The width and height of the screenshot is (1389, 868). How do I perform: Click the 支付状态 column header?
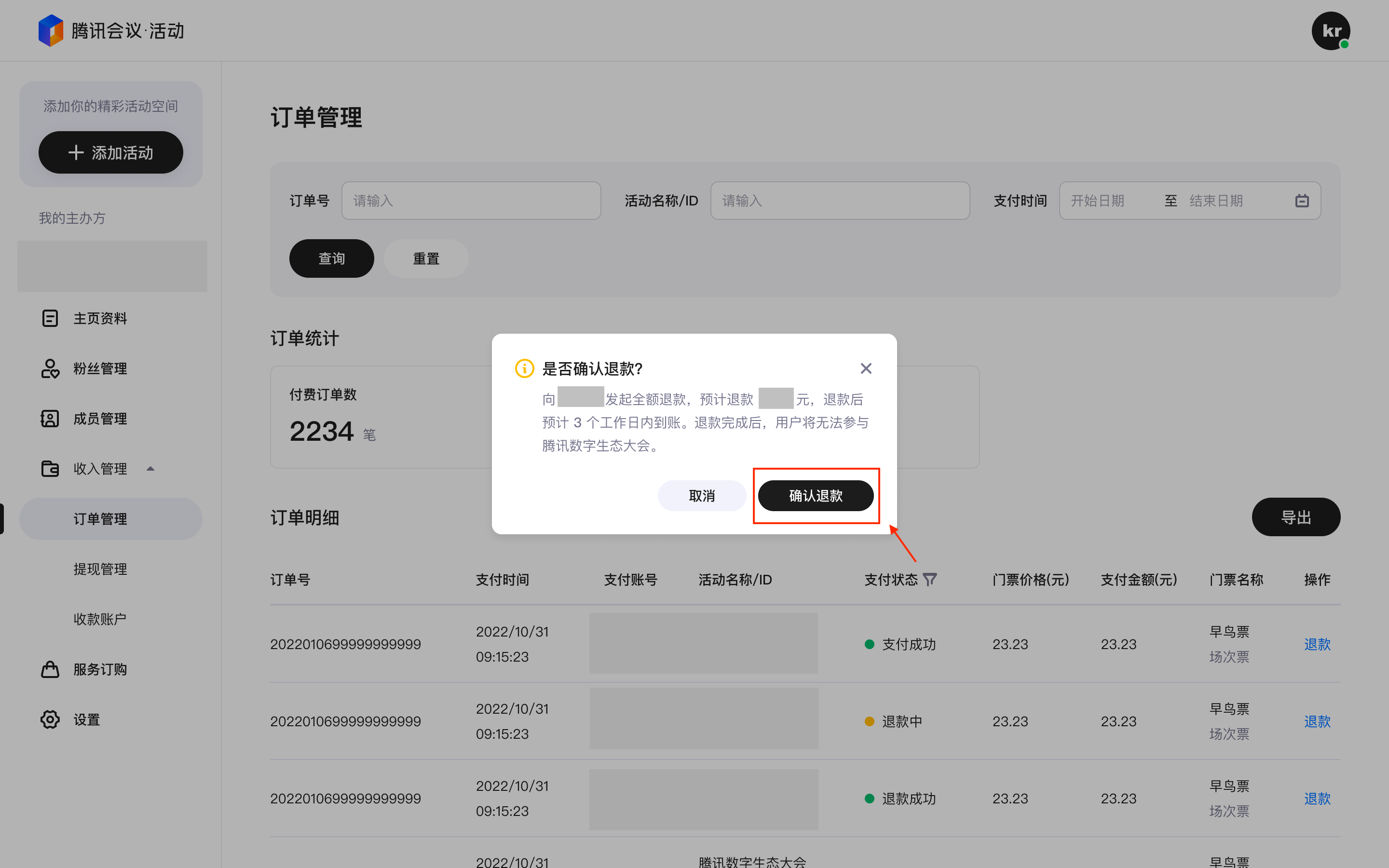pyautogui.click(x=891, y=579)
